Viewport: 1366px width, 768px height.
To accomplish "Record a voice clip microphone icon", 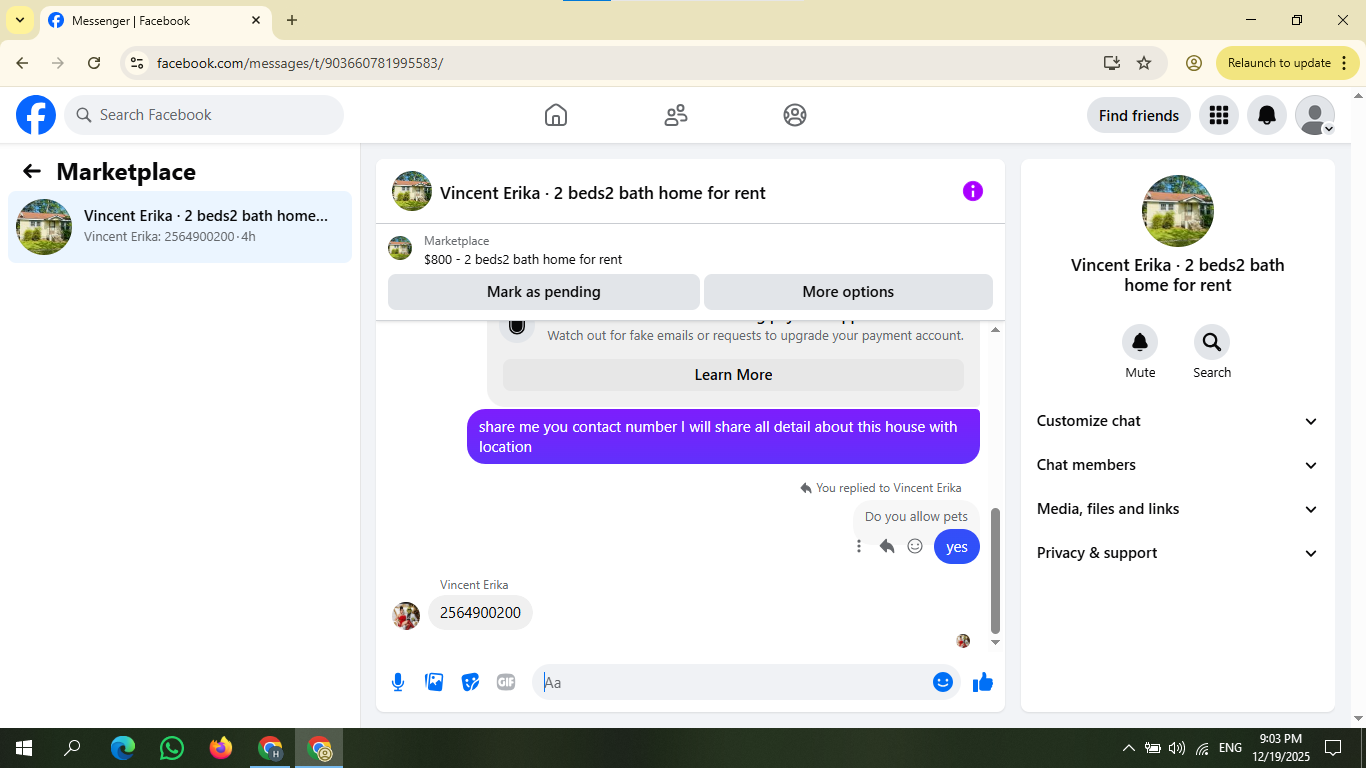I will (398, 682).
